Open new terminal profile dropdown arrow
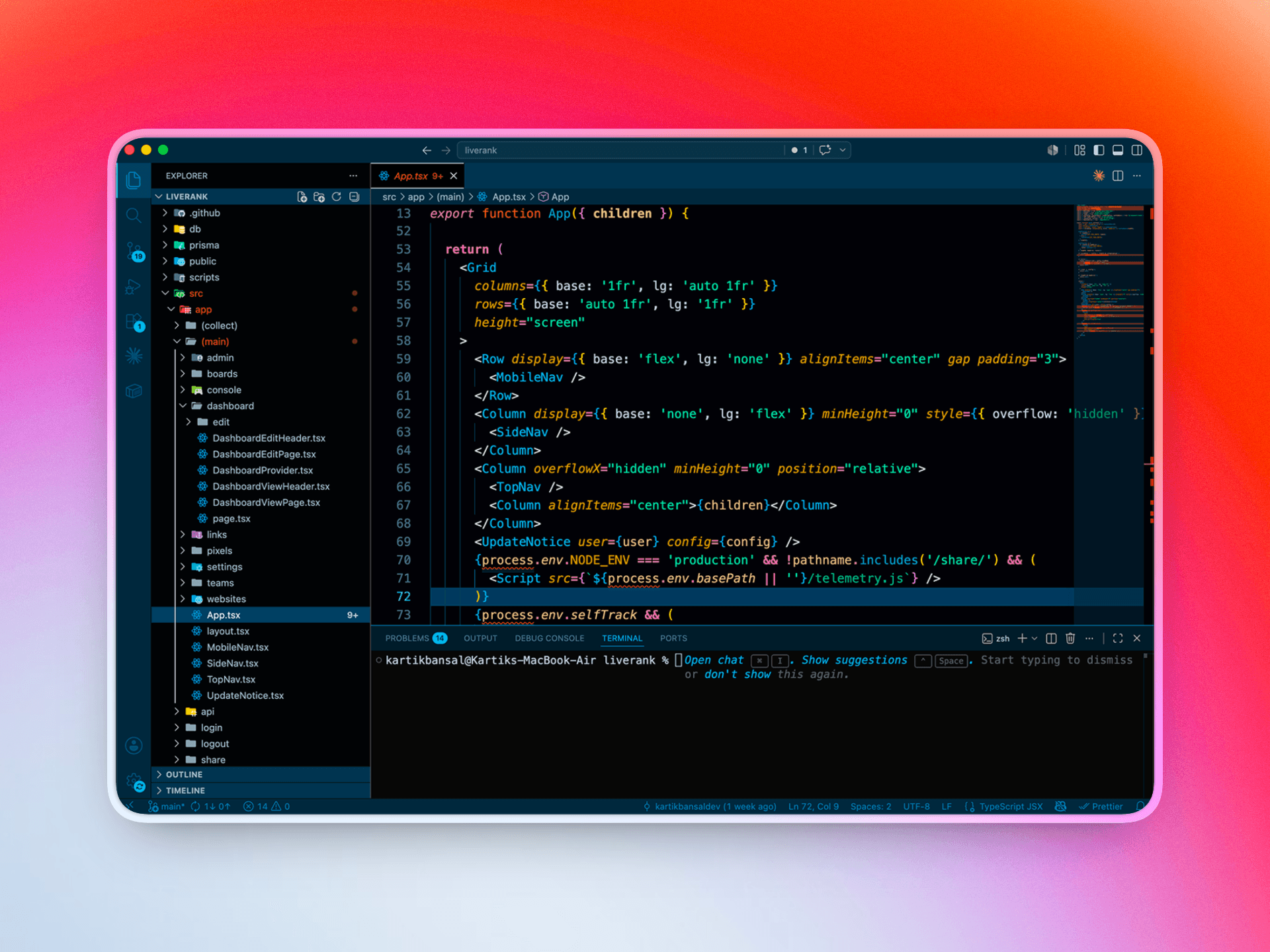Viewport: 1270px width, 952px height. [1035, 639]
